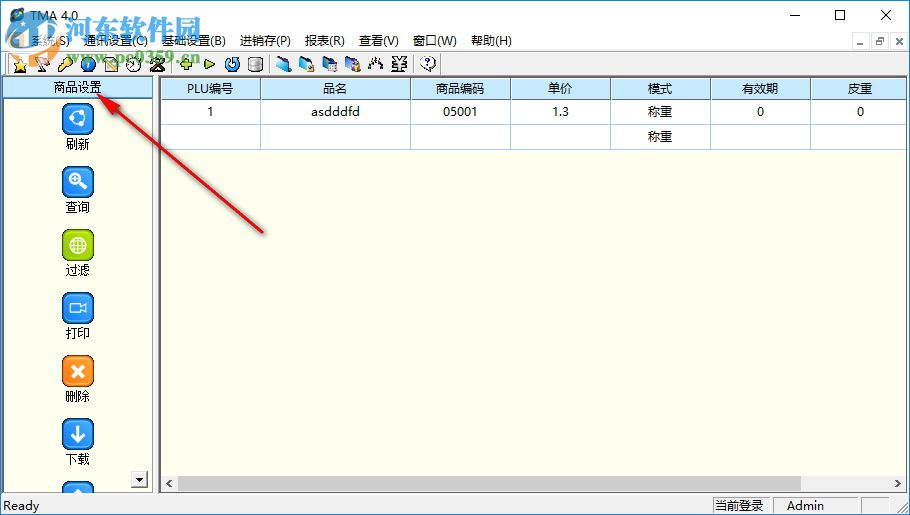
Task: Click the question mark help toolbar icon
Action: (x=428, y=64)
